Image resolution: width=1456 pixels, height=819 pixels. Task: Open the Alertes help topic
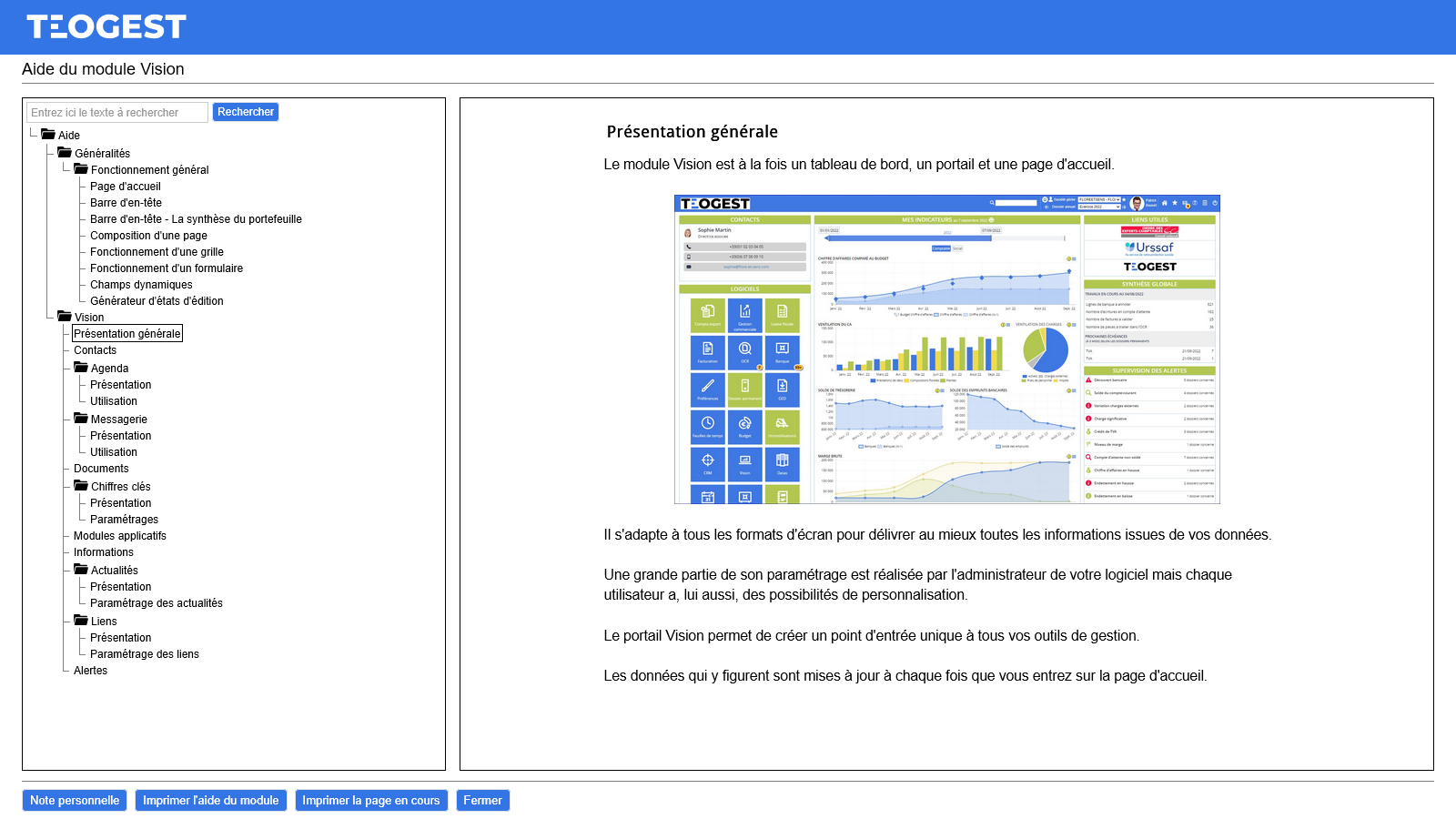(90, 671)
